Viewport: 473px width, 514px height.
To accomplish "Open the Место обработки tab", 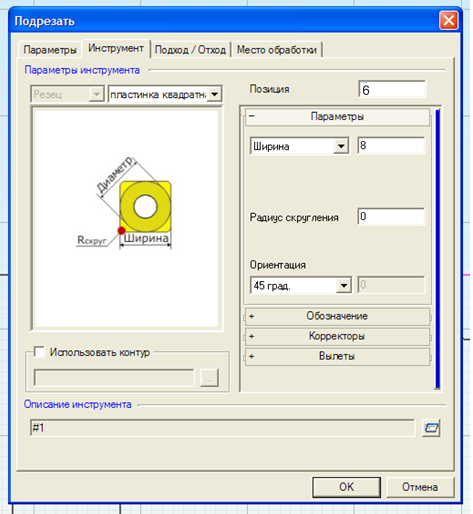I will [277, 50].
